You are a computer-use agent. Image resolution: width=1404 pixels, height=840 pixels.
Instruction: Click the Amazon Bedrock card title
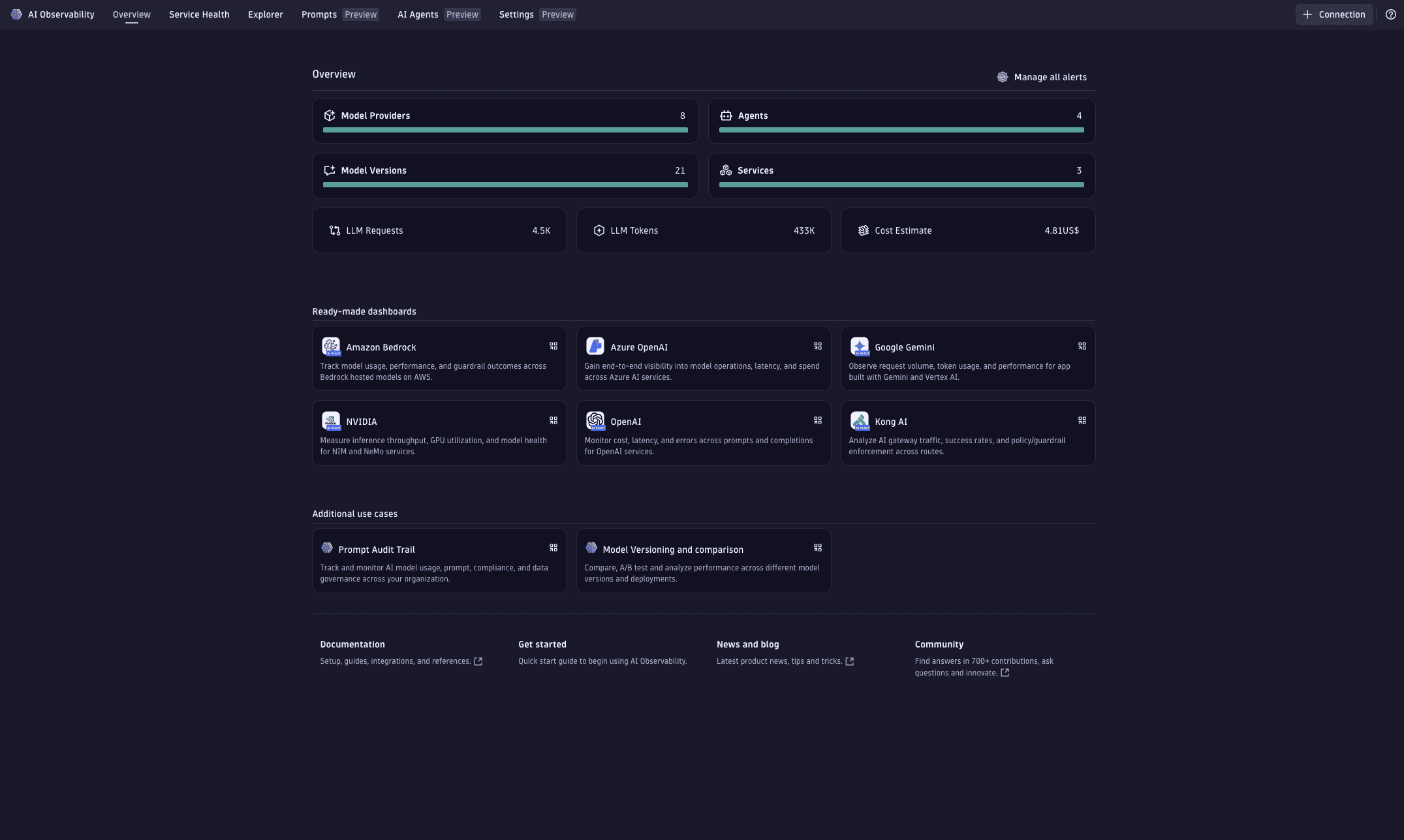381,347
